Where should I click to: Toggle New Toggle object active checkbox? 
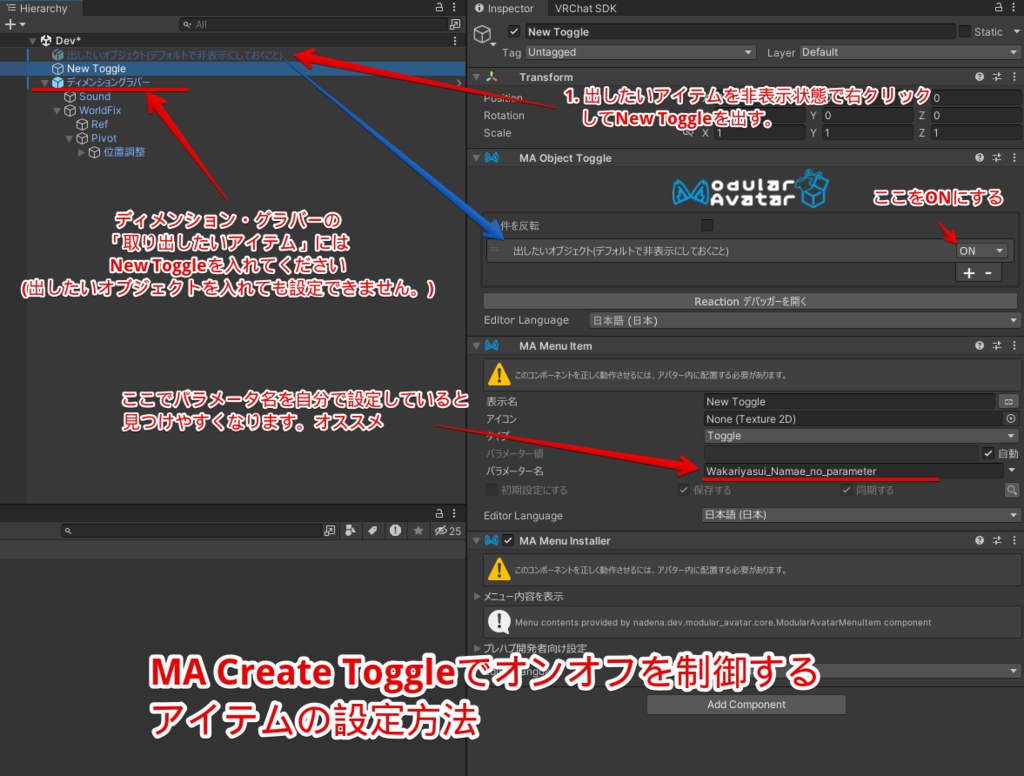tap(514, 31)
